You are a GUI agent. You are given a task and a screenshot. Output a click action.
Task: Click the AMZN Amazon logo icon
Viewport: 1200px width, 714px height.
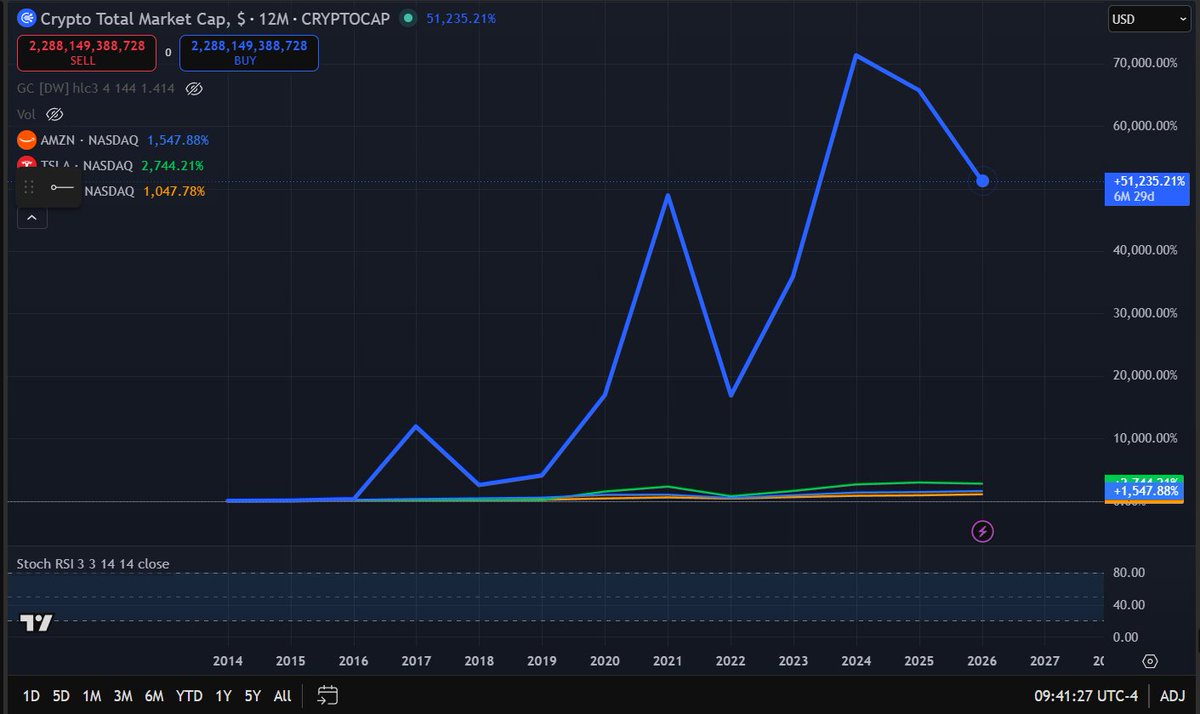[25, 140]
